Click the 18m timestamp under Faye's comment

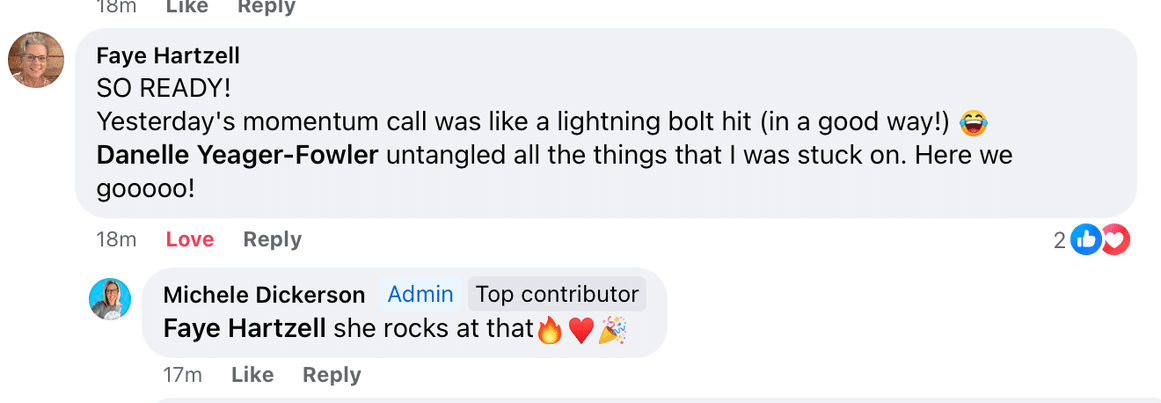(115, 239)
